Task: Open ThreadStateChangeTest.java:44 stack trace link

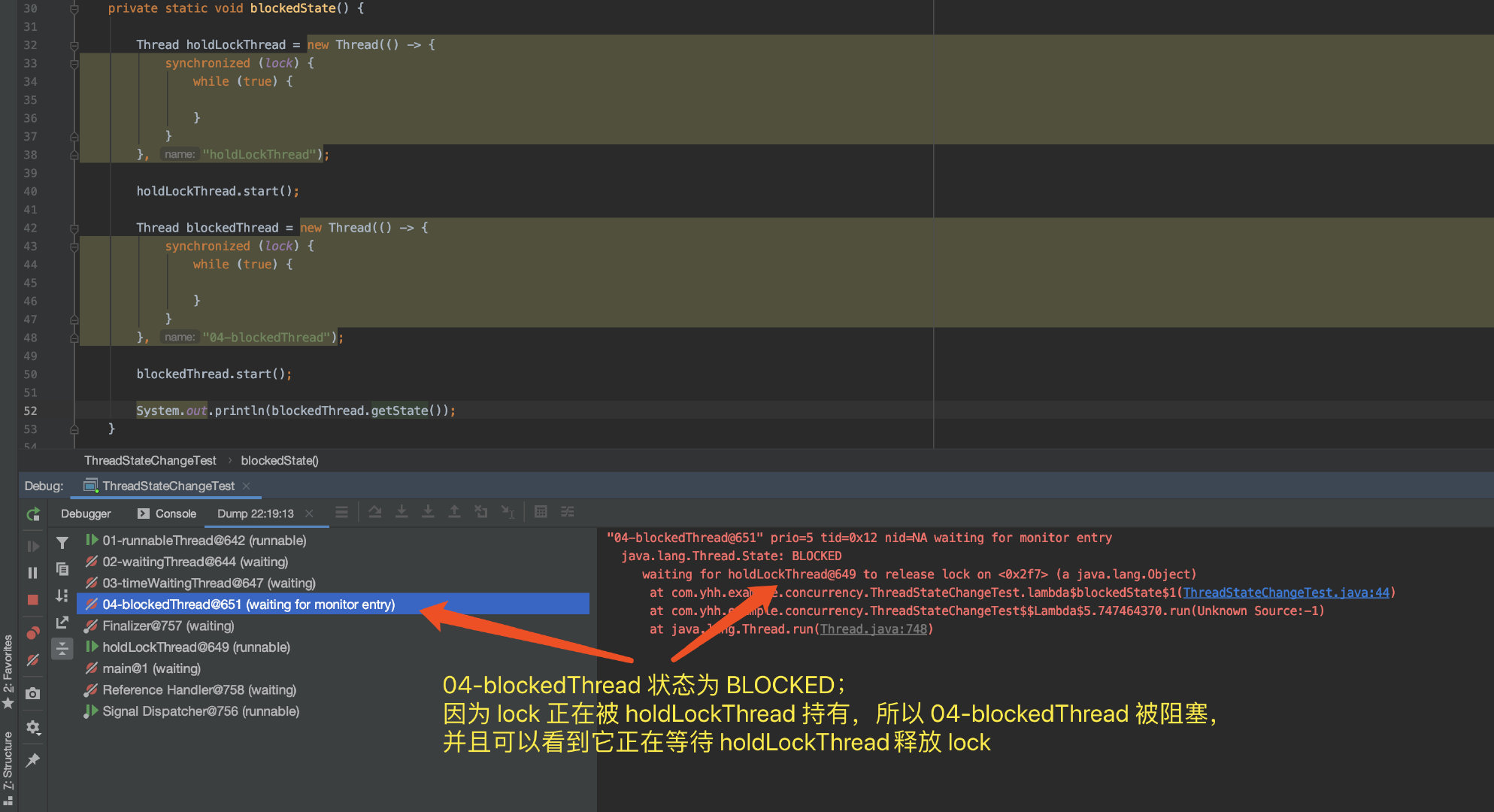Action: 1286,592
